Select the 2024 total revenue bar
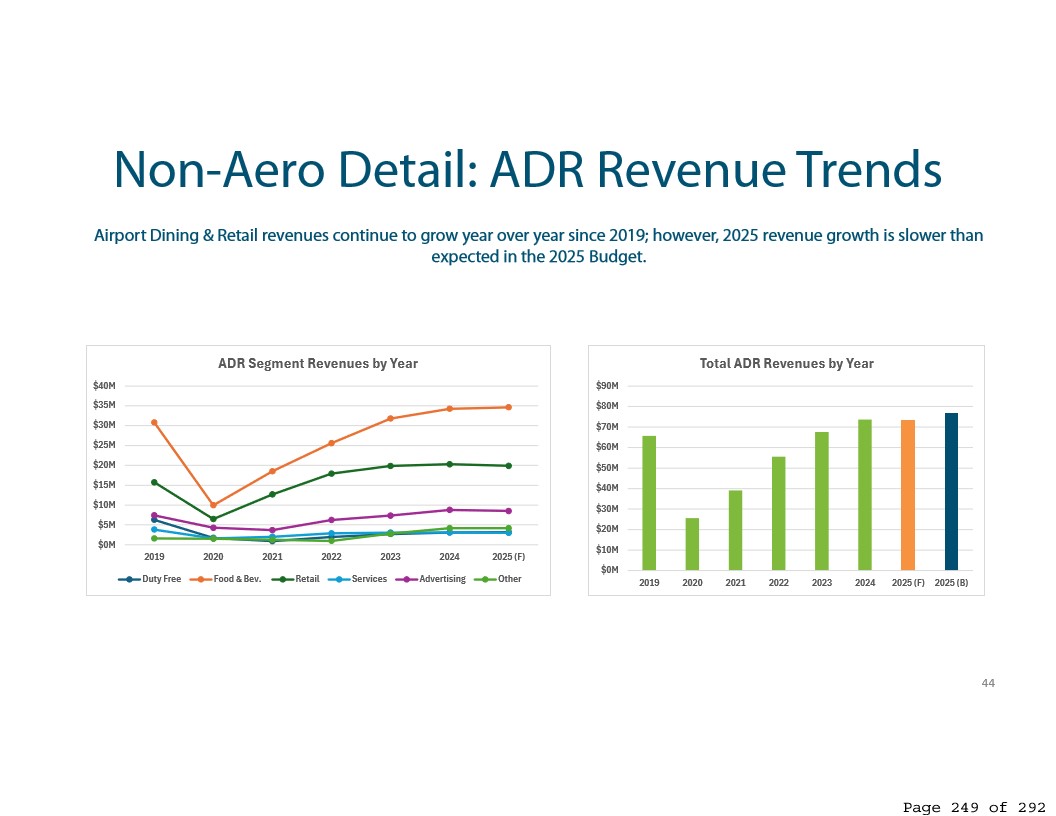 865,494
